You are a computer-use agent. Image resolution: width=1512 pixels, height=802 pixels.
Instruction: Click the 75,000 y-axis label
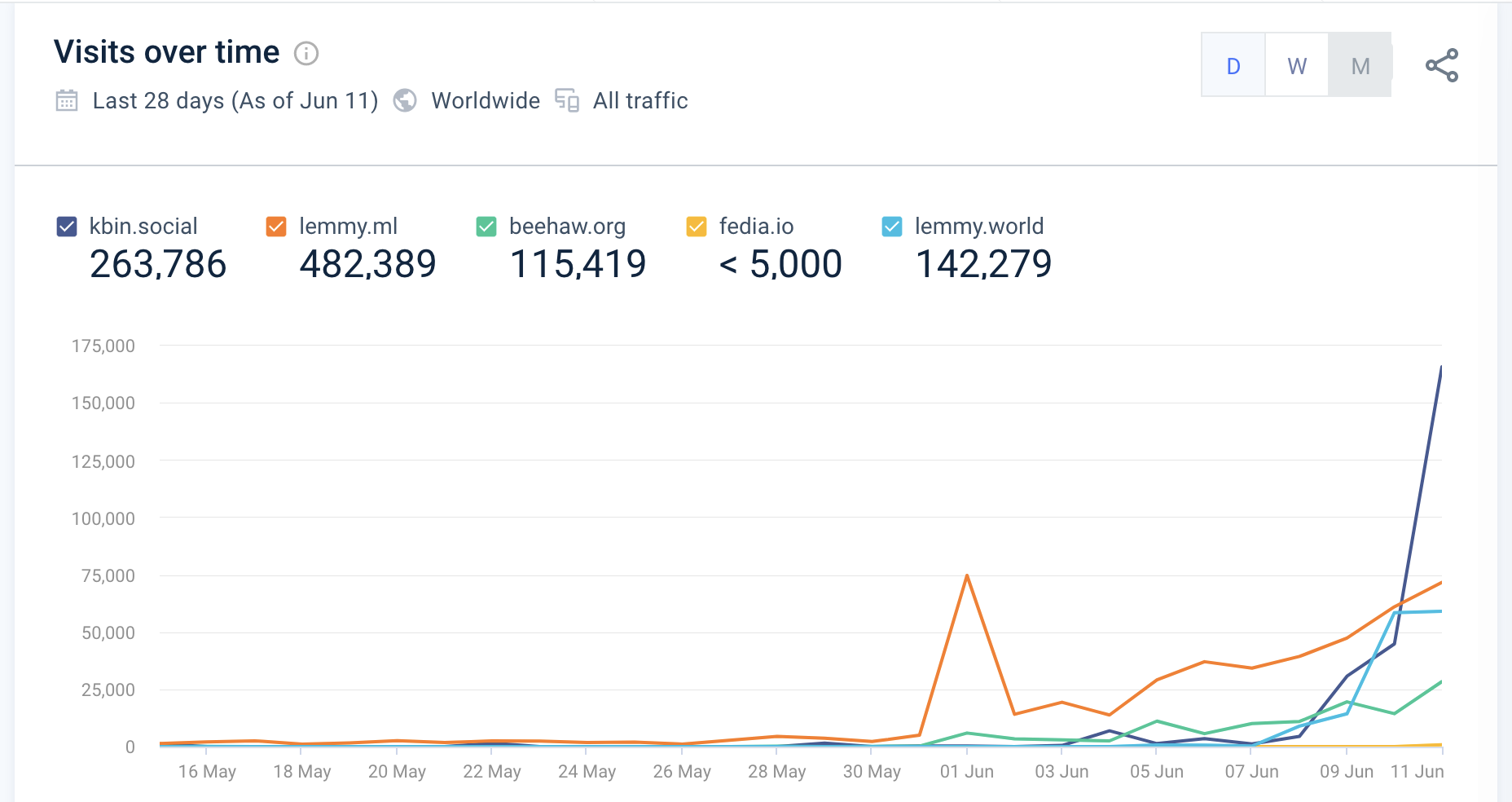pyautogui.click(x=108, y=575)
